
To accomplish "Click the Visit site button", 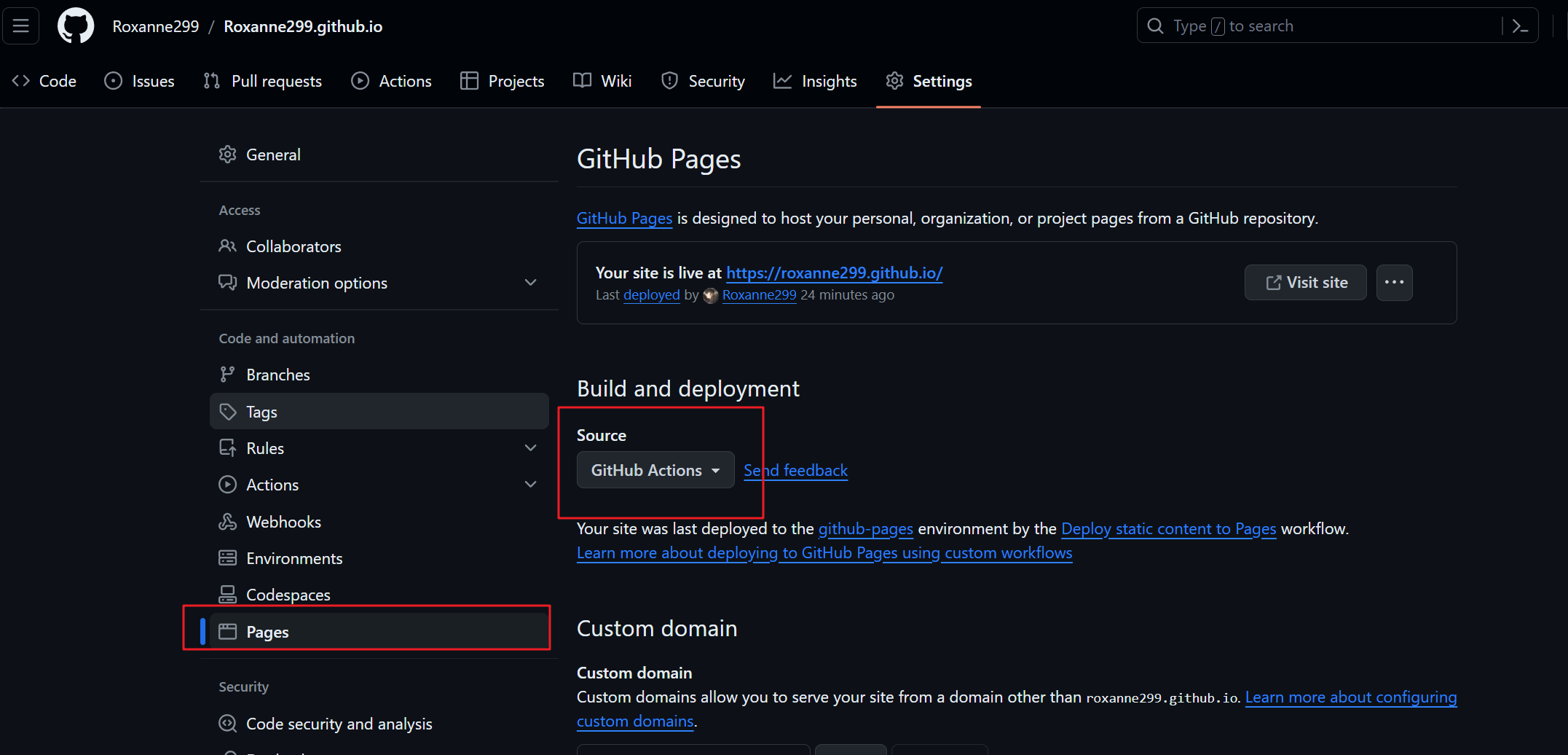I will 1306,283.
